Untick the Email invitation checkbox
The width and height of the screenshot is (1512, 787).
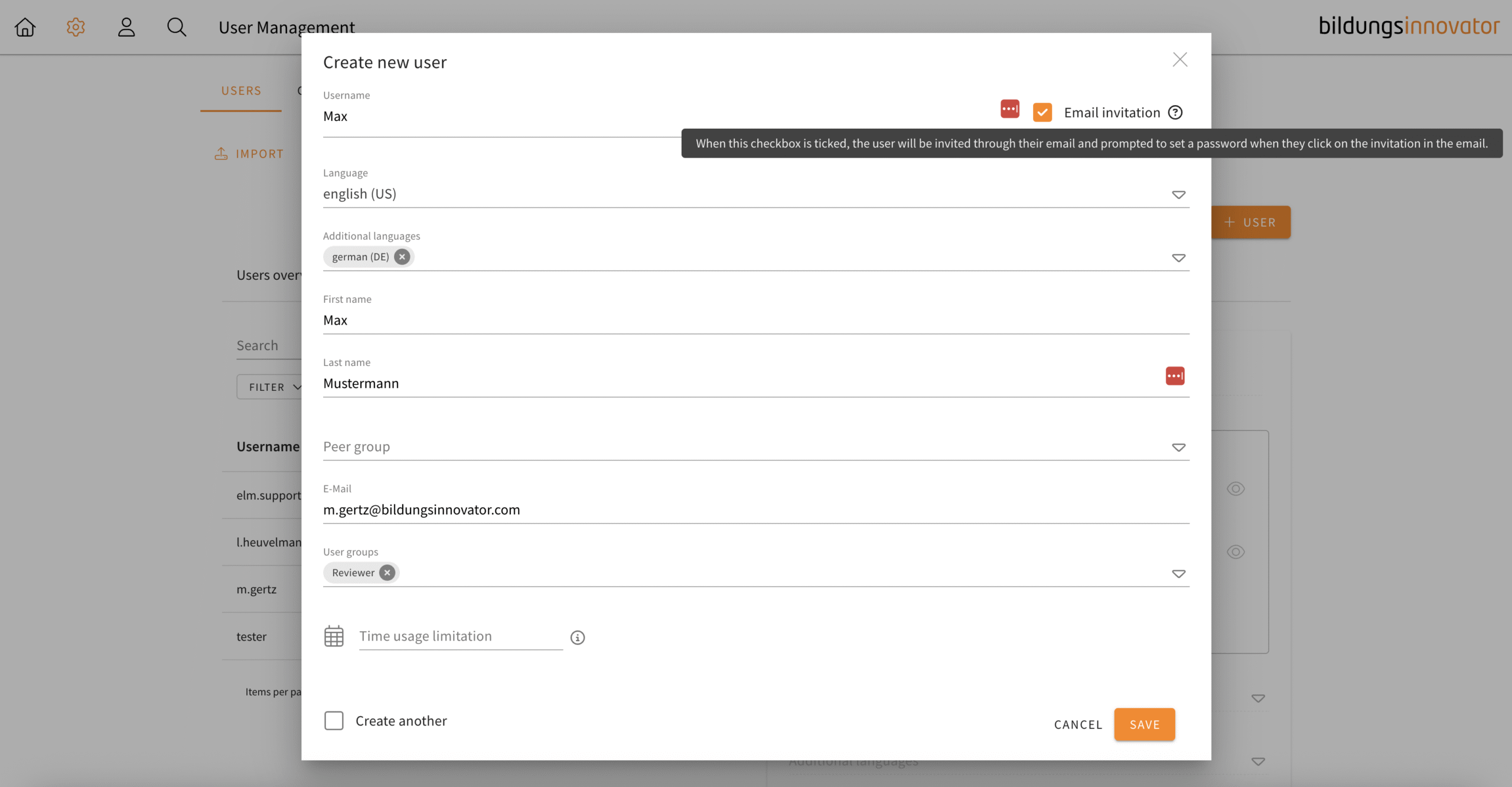[1042, 112]
